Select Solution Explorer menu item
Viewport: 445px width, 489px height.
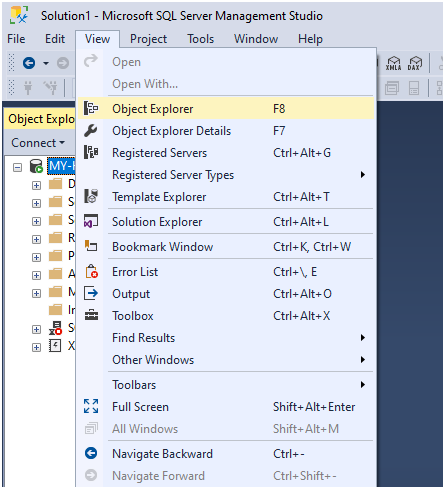[226, 221]
